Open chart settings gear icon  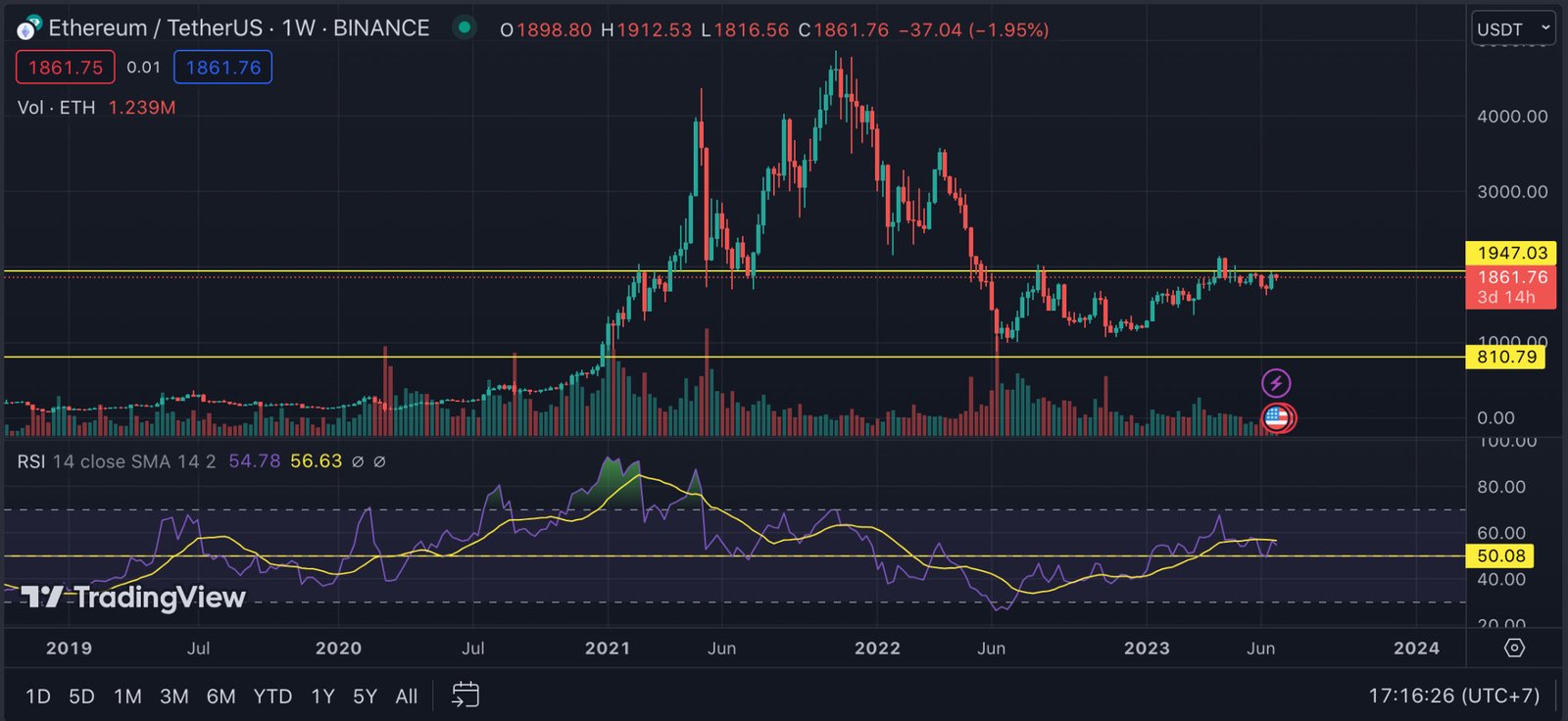[x=1515, y=648]
